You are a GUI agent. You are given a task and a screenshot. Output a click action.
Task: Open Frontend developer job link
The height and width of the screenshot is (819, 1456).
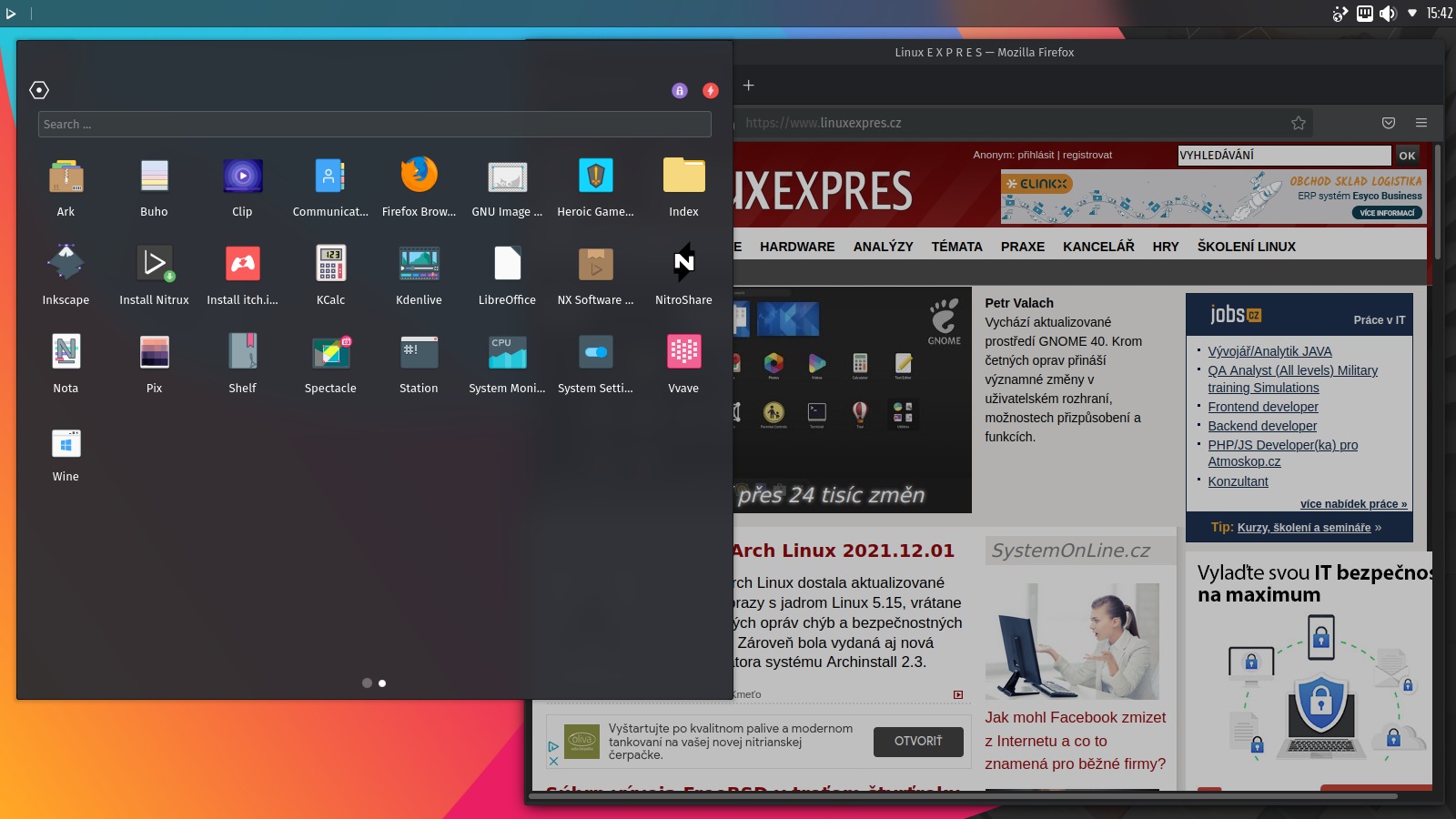[x=1263, y=407]
